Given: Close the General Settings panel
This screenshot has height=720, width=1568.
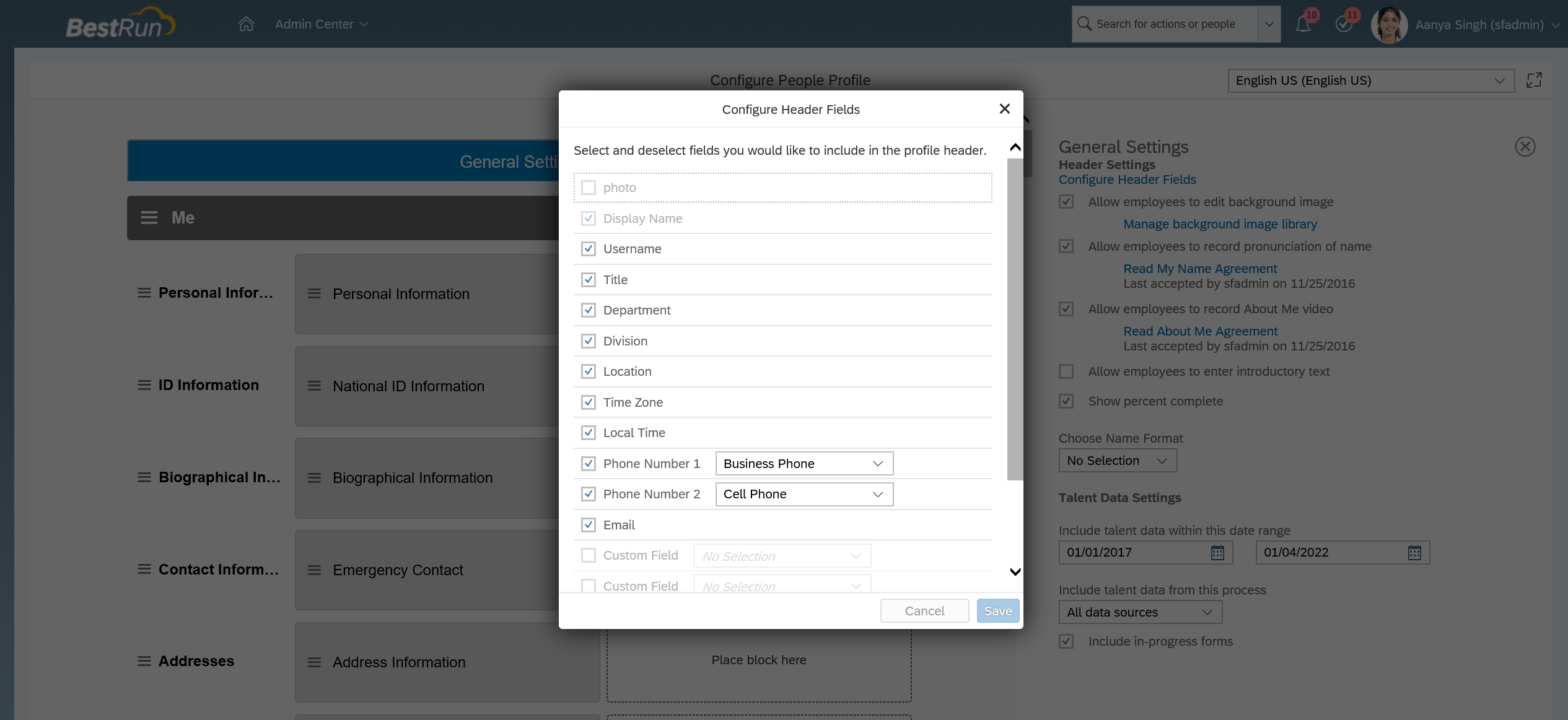Looking at the screenshot, I should pos(1525,147).
